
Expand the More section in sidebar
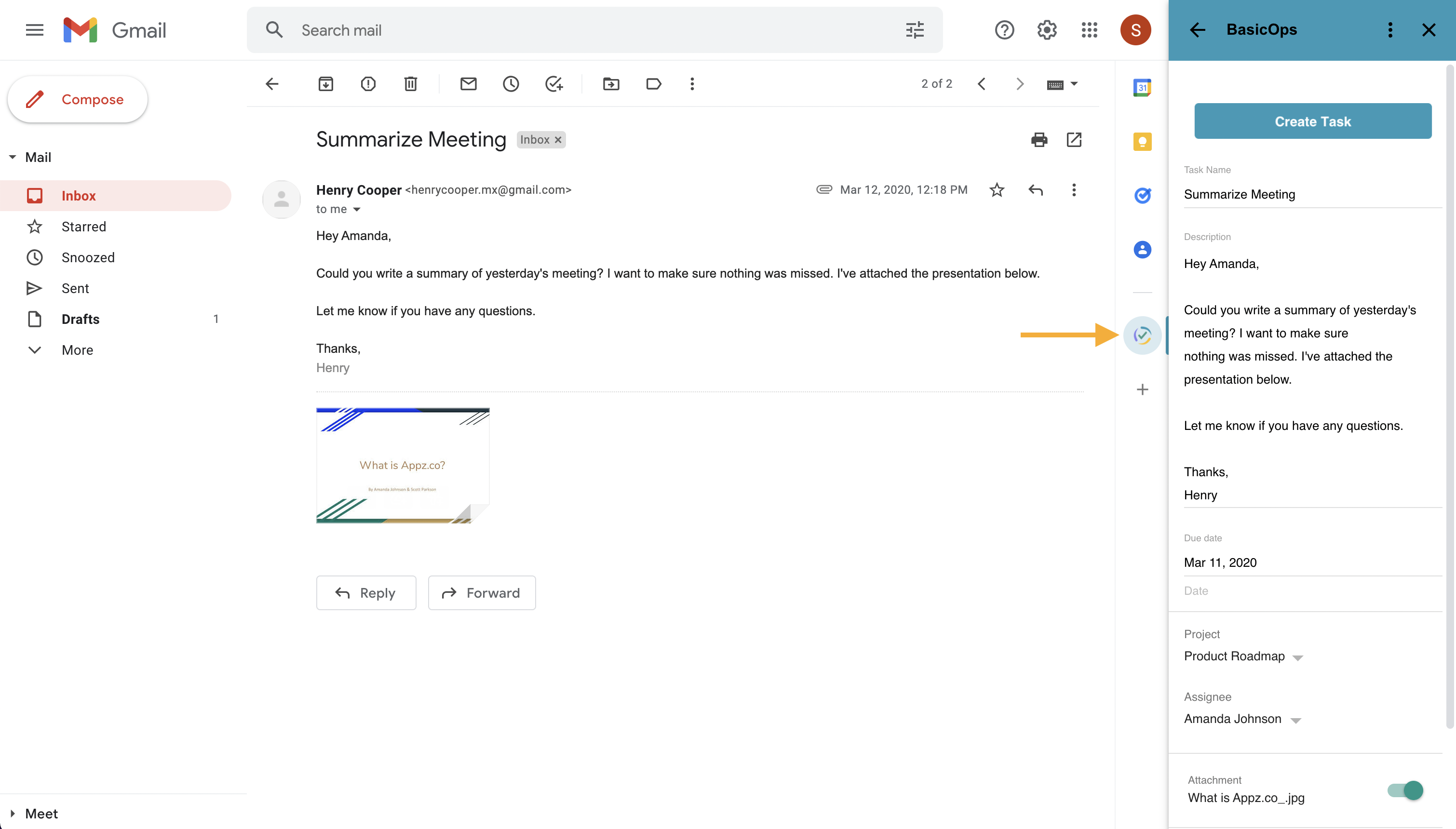77,350
